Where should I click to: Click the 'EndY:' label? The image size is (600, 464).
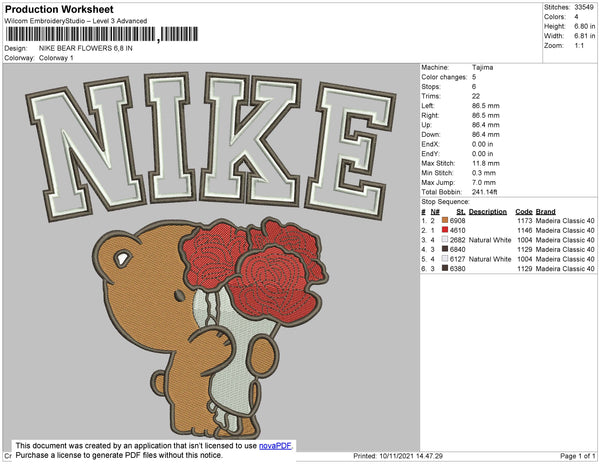[430, 153]
